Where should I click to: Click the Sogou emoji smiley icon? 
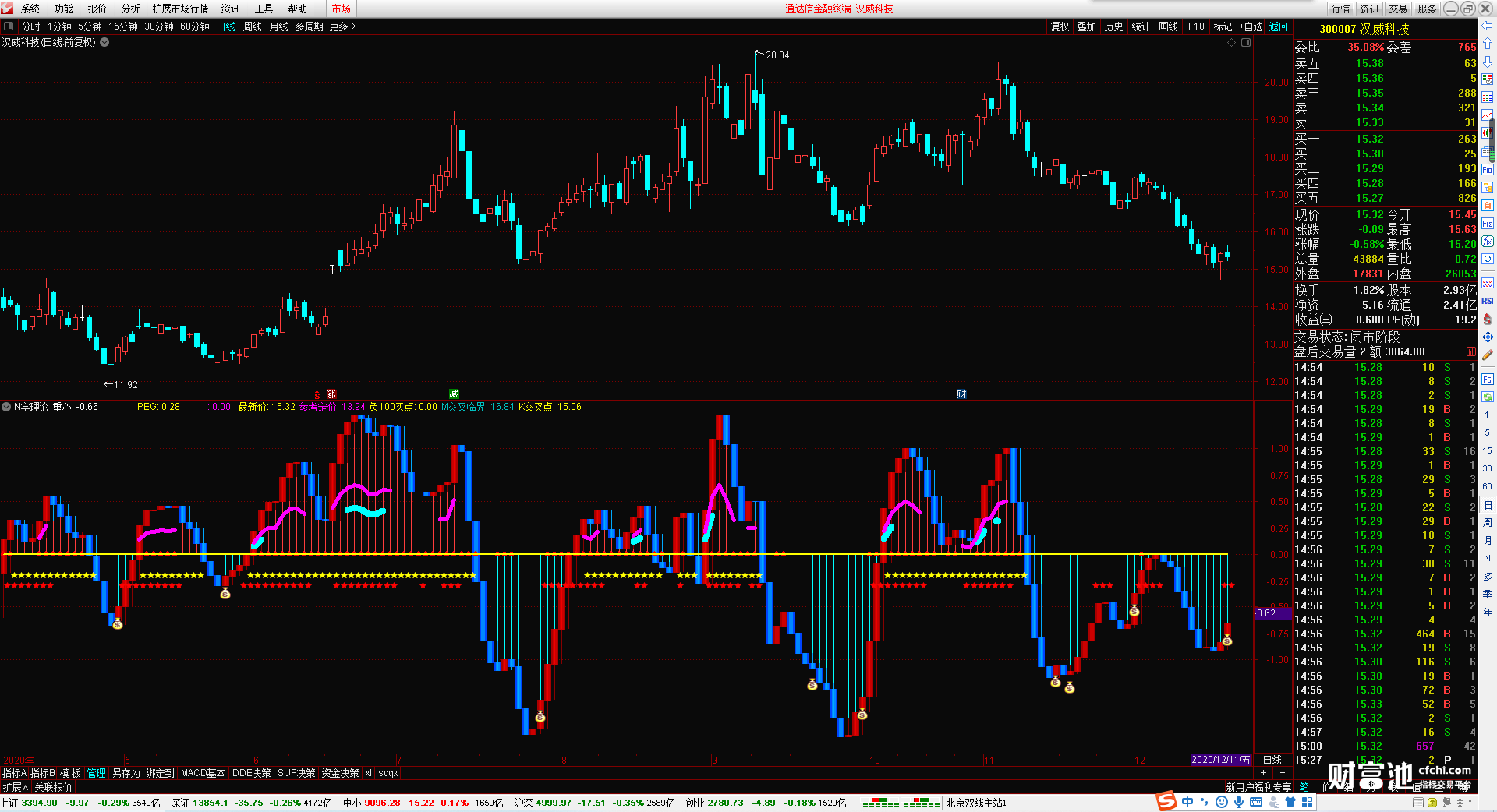(x=1222, y=802)
